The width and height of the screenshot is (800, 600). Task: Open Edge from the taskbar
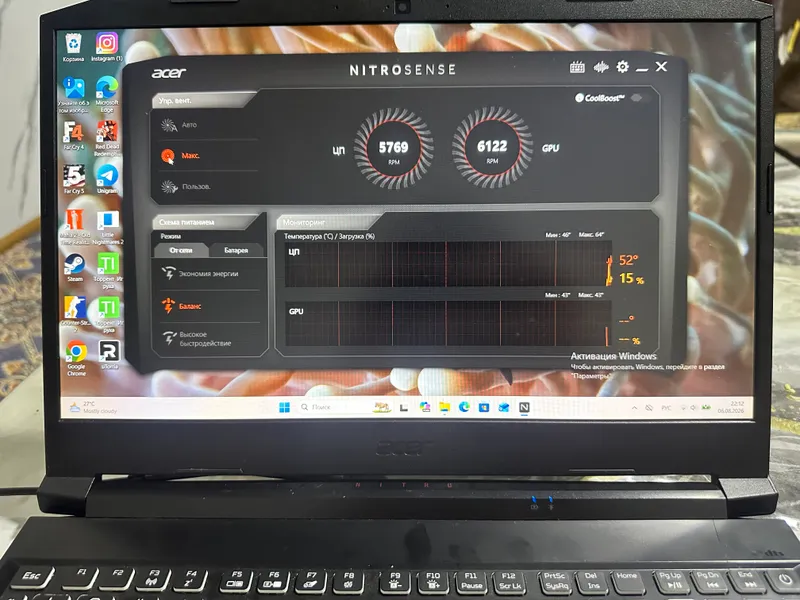[464, 407]
